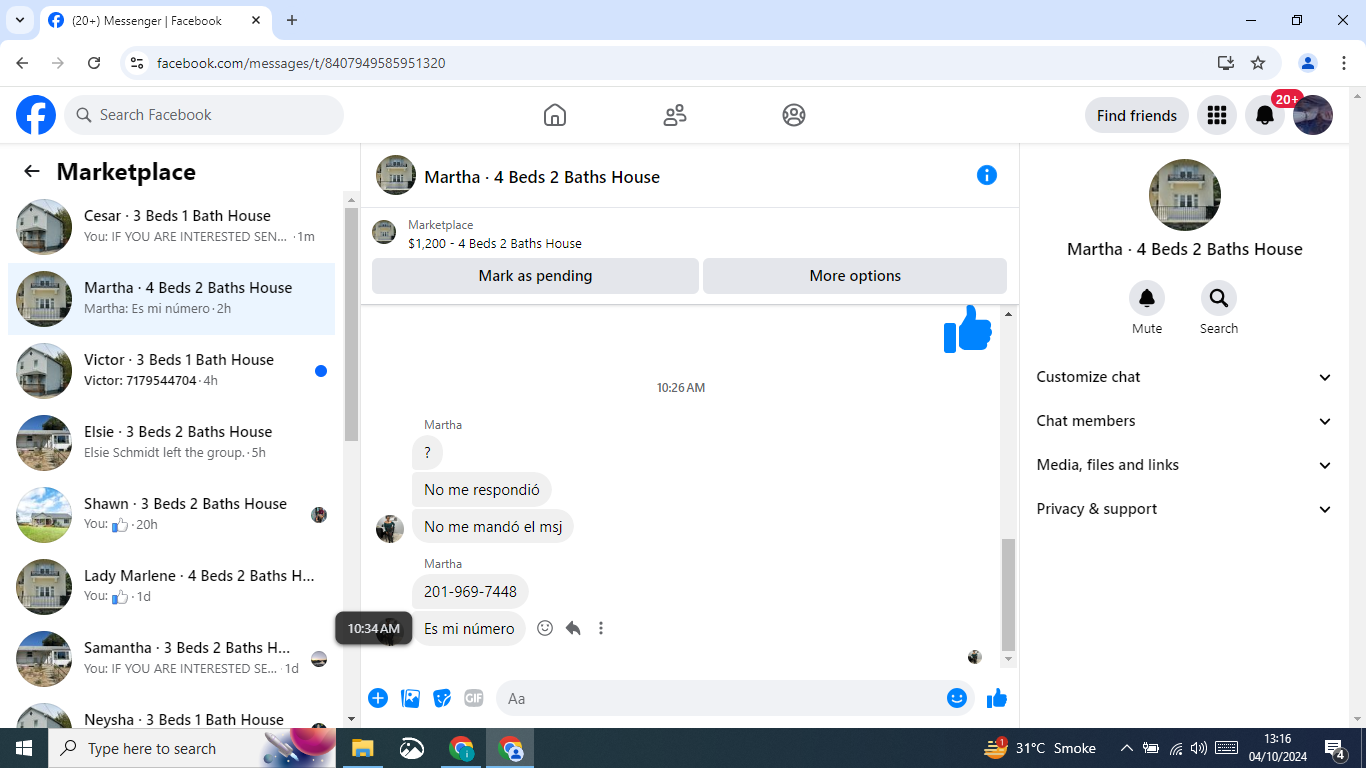Reply to the 'Es mi número' message
The height and width of the screenshot is (768, 1366).
point(573,628)
